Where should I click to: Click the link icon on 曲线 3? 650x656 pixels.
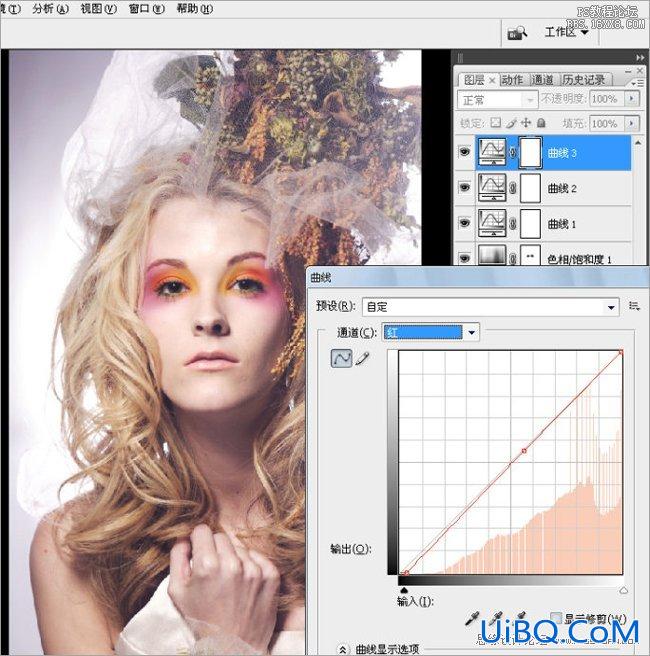pyautogui.click(x=512, y=153)
